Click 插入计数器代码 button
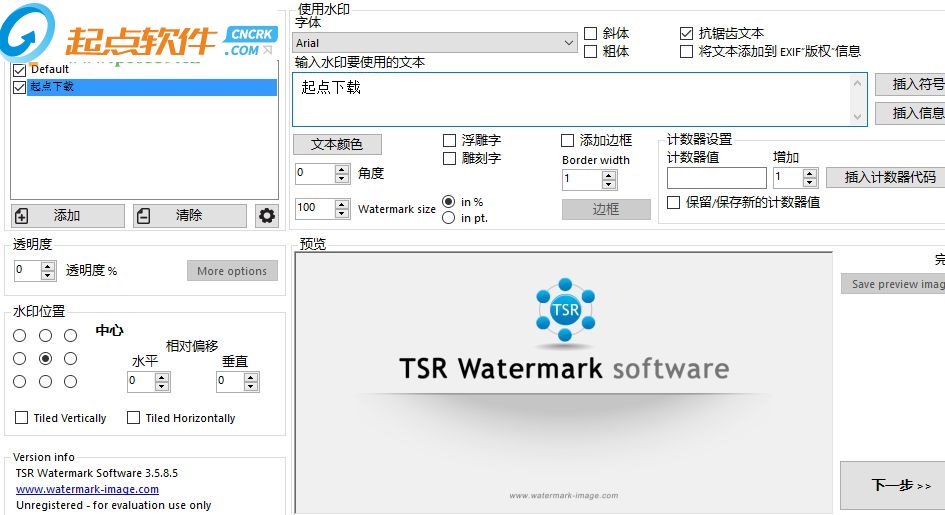 coord(886,177)
